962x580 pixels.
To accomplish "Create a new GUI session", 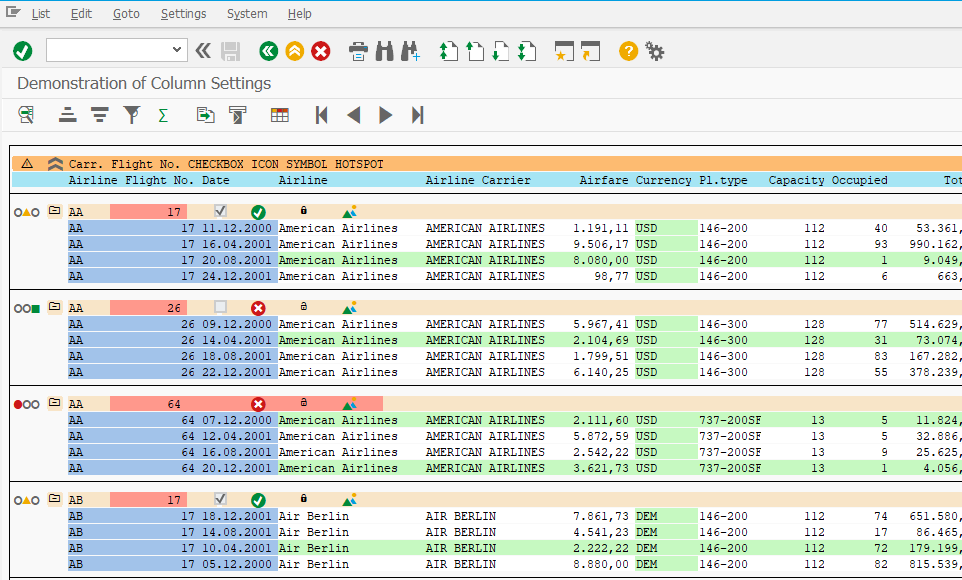I will tap(564, 51).
